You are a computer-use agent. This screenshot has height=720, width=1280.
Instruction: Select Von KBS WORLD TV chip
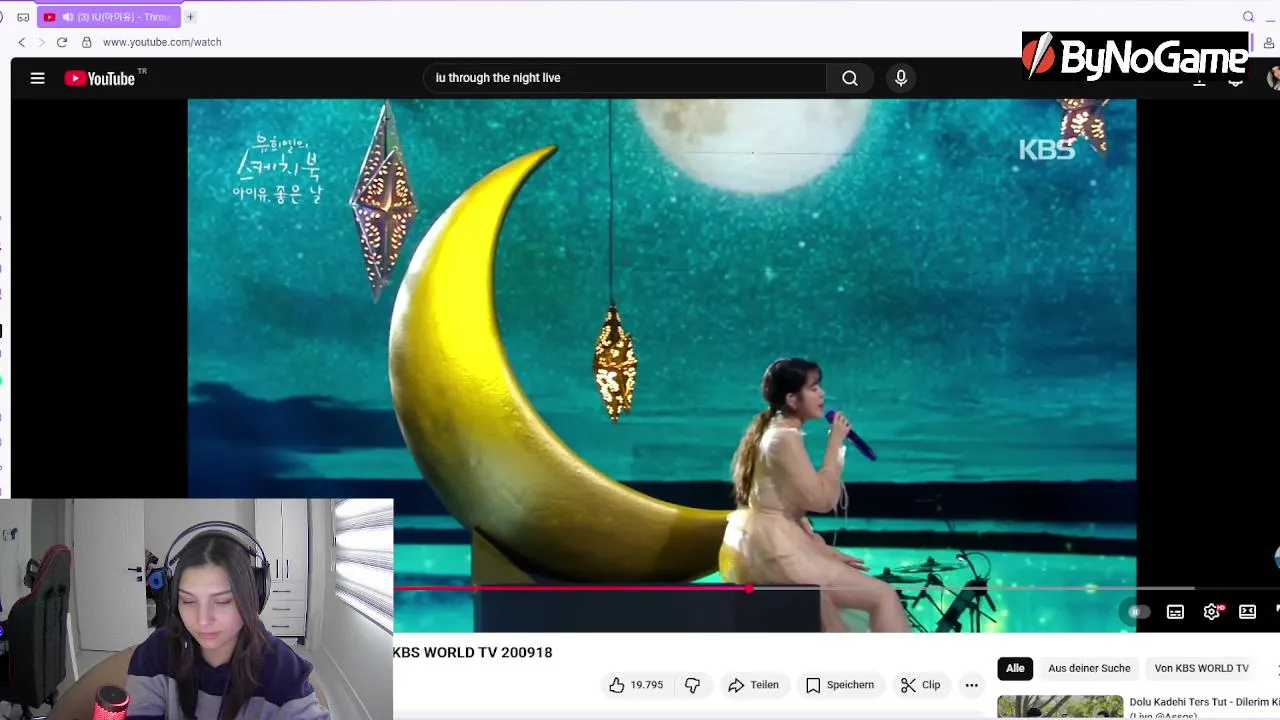pos(1201,668)
